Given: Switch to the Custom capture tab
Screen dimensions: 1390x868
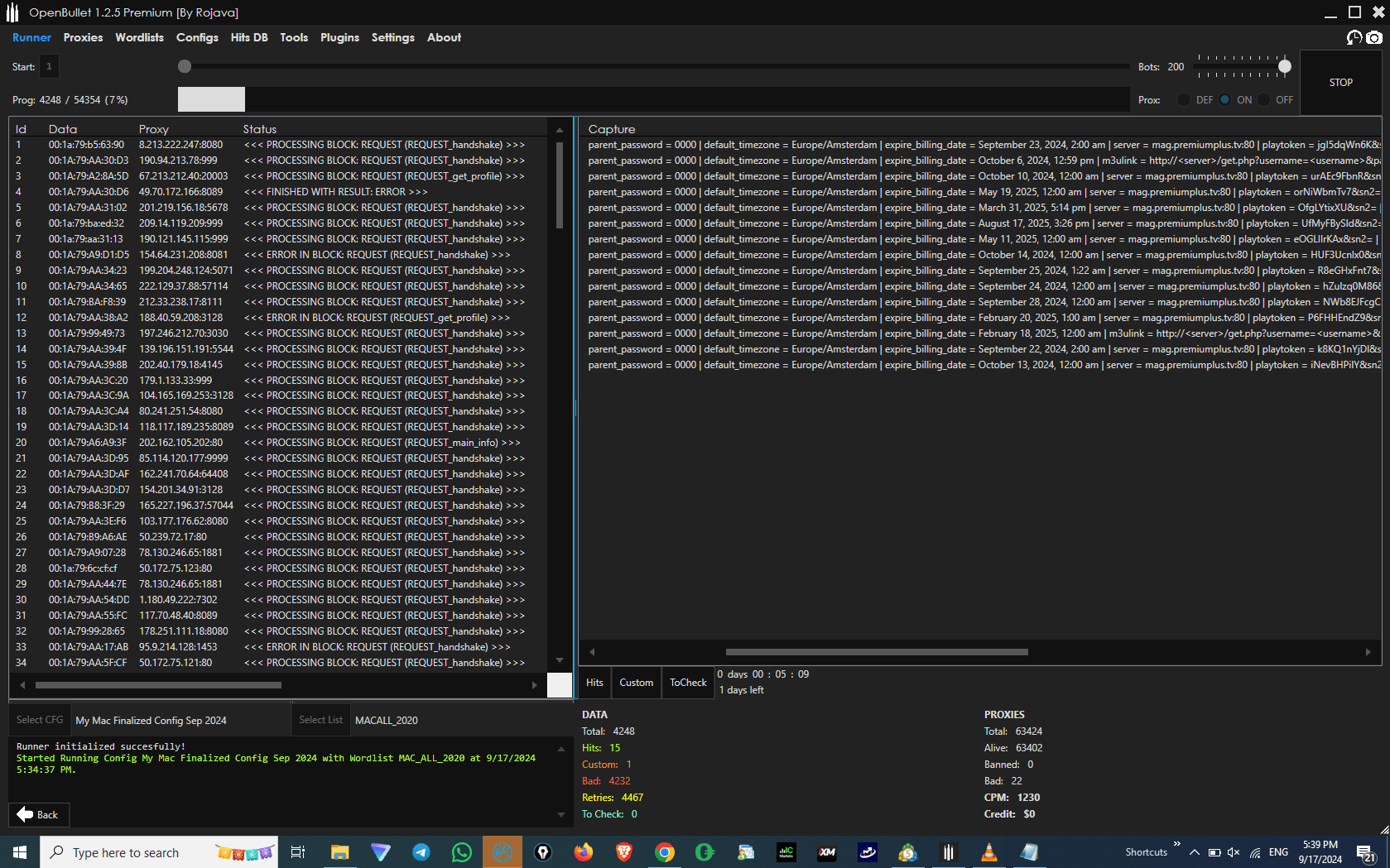Looking at the screenshot, I should tap(637, 683).
